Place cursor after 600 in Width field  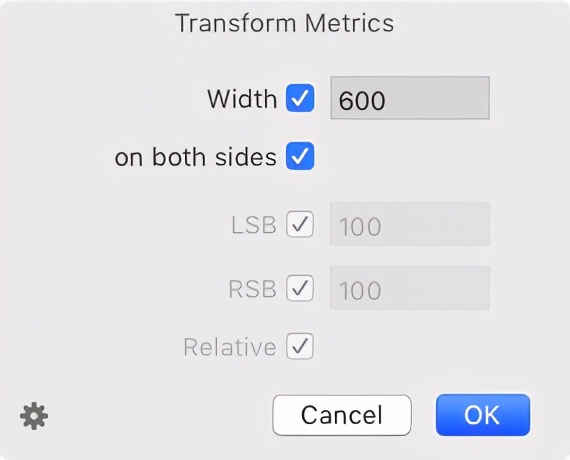point(387,100)
